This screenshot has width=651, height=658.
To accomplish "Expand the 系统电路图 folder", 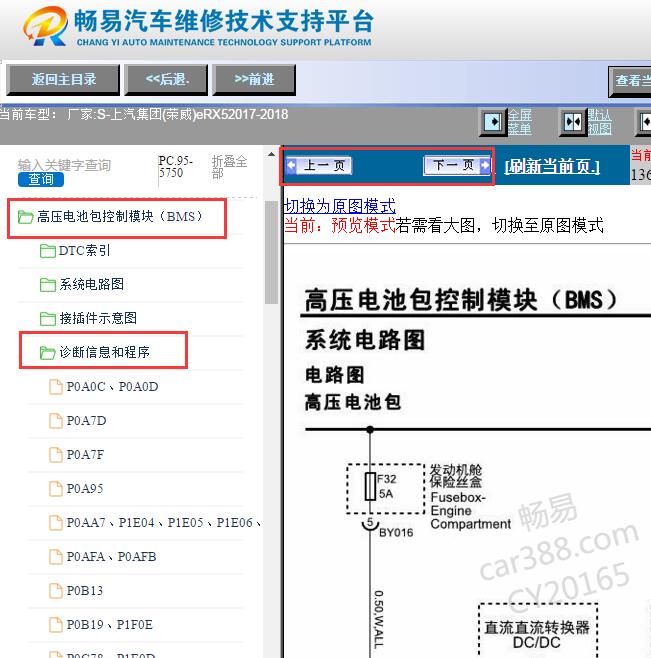I will click(92, 285).
